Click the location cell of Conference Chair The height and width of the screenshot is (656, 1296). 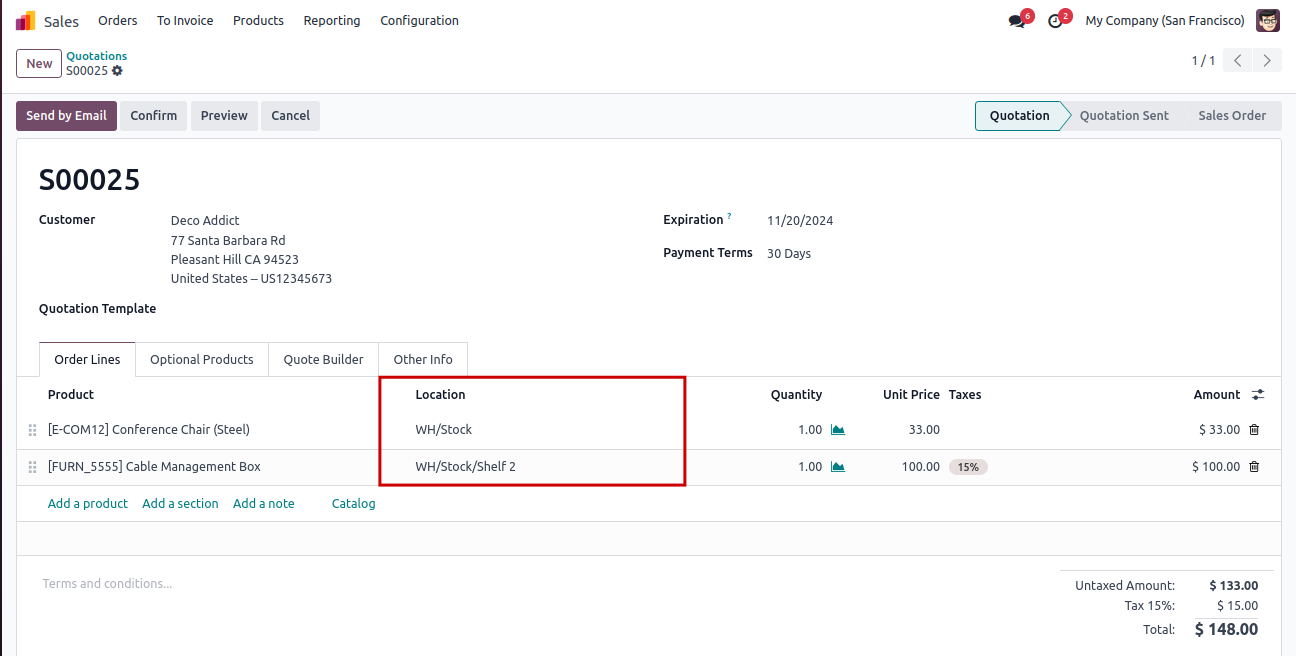[x=444, y=430]
